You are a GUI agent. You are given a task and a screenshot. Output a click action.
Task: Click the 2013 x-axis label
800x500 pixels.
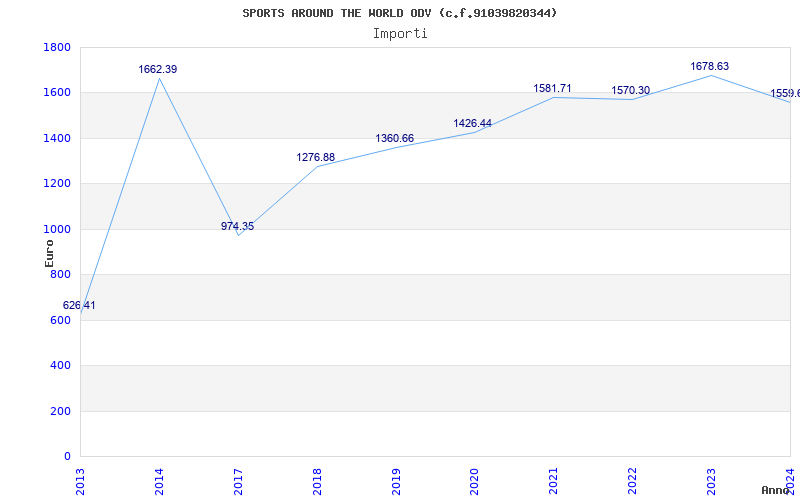[x=80, y=482]
